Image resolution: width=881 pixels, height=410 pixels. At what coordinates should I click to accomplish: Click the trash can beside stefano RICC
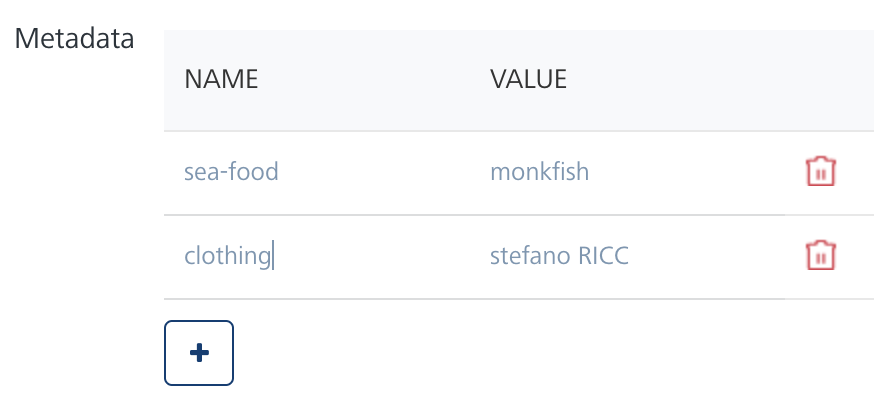click(x=820, y=256)
